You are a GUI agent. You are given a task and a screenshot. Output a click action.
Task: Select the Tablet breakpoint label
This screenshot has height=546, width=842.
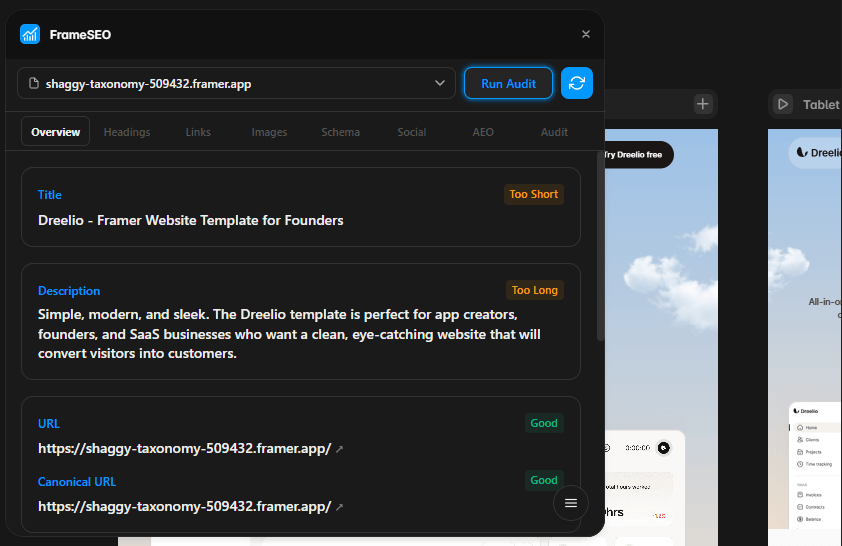tap(821, 105)
